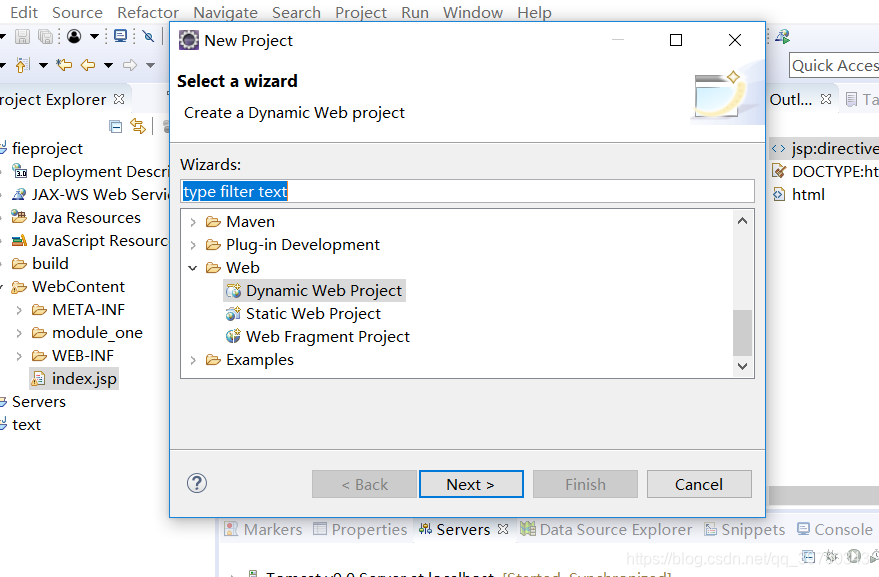879x577 pixels.
Task: Click the Dynamic Web Project icon
Action: [x=233, y=290]
